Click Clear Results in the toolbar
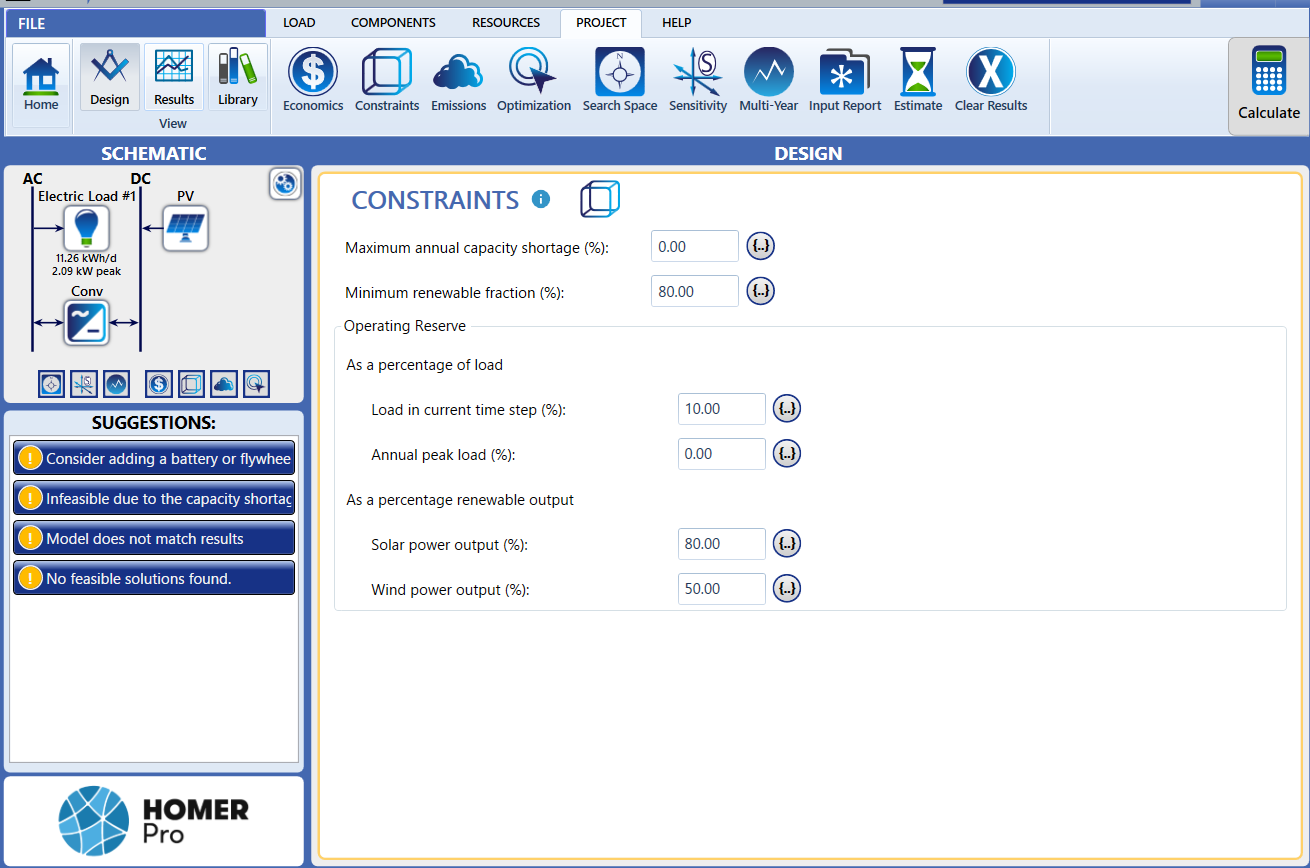Viewport: 1310px width, 868px height. tap(989, 80)
